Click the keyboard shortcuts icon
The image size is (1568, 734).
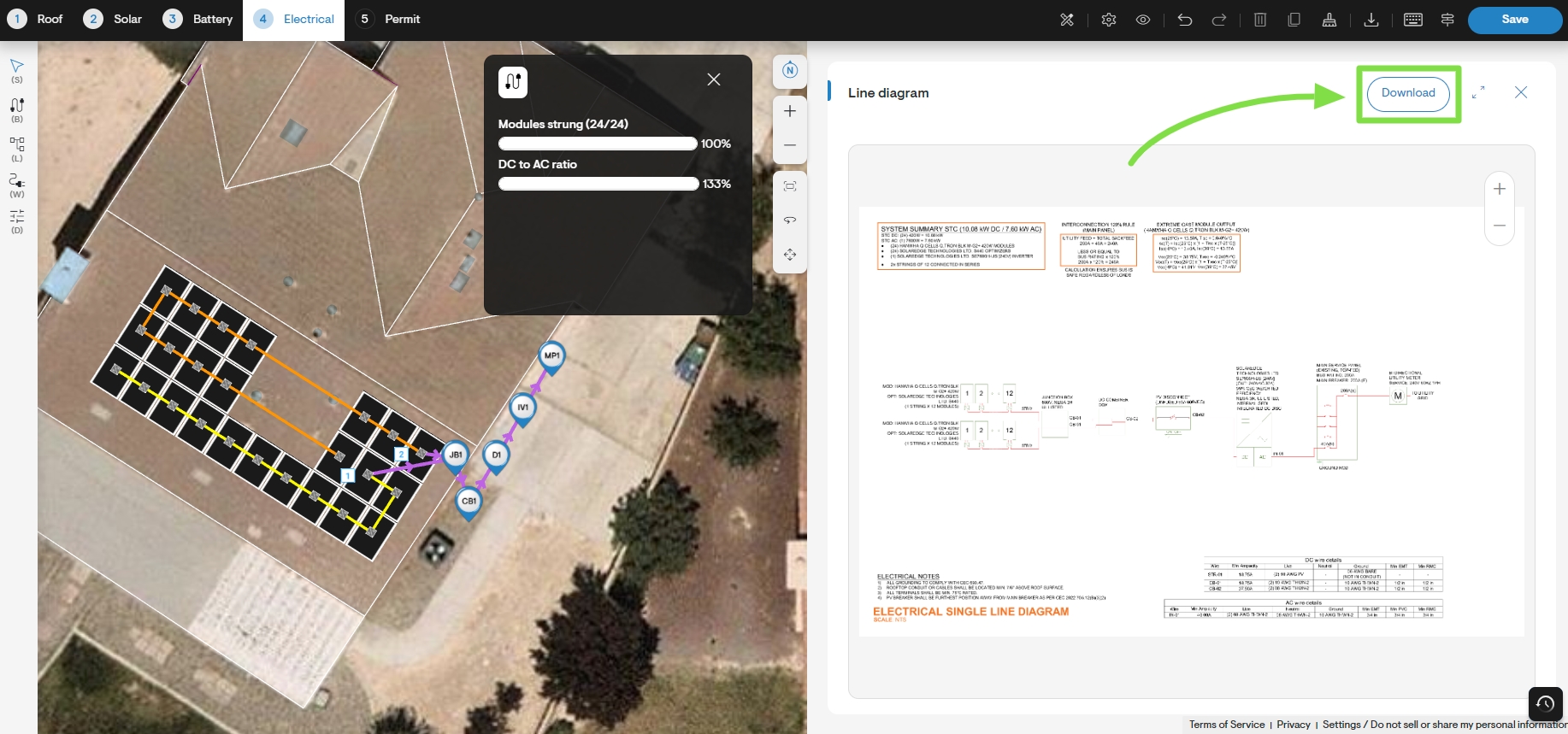click(1413, 20)
